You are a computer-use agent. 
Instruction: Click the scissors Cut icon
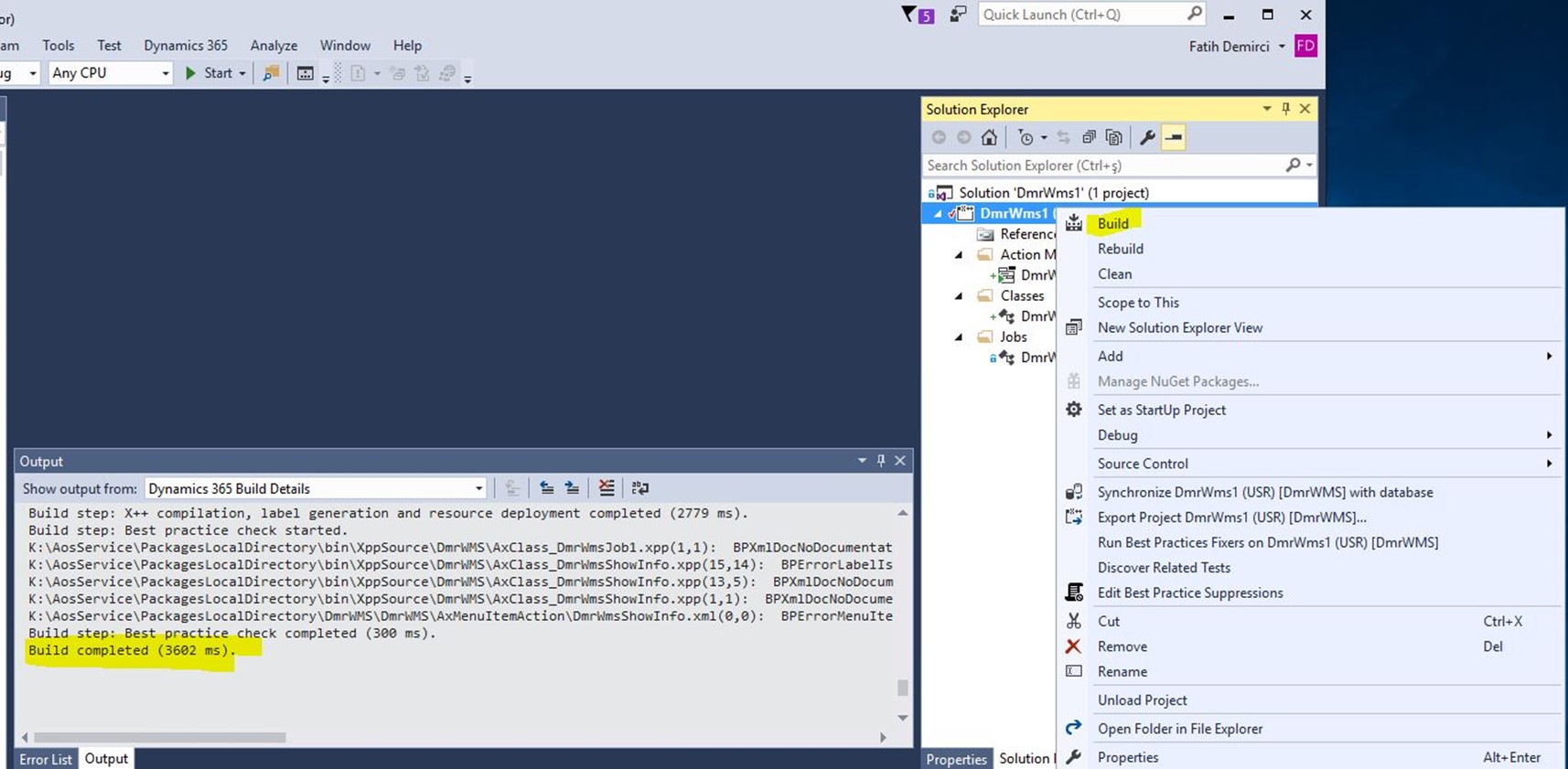coord(1074,621)
